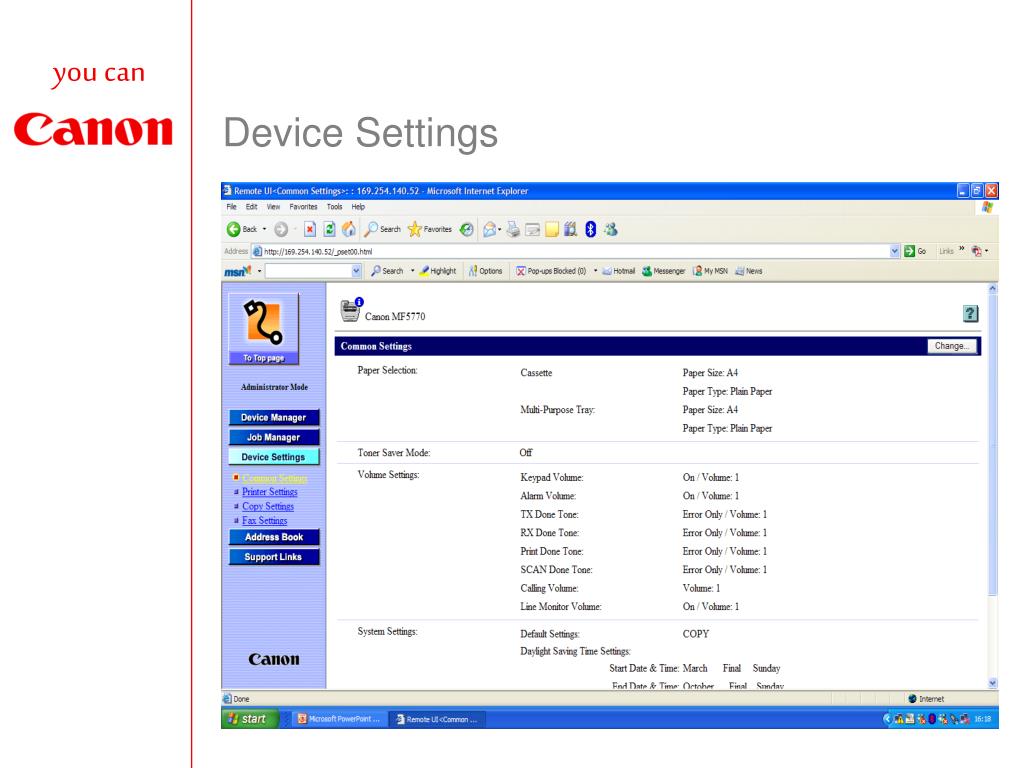Open Copy Settings link

tap(268, 506)
